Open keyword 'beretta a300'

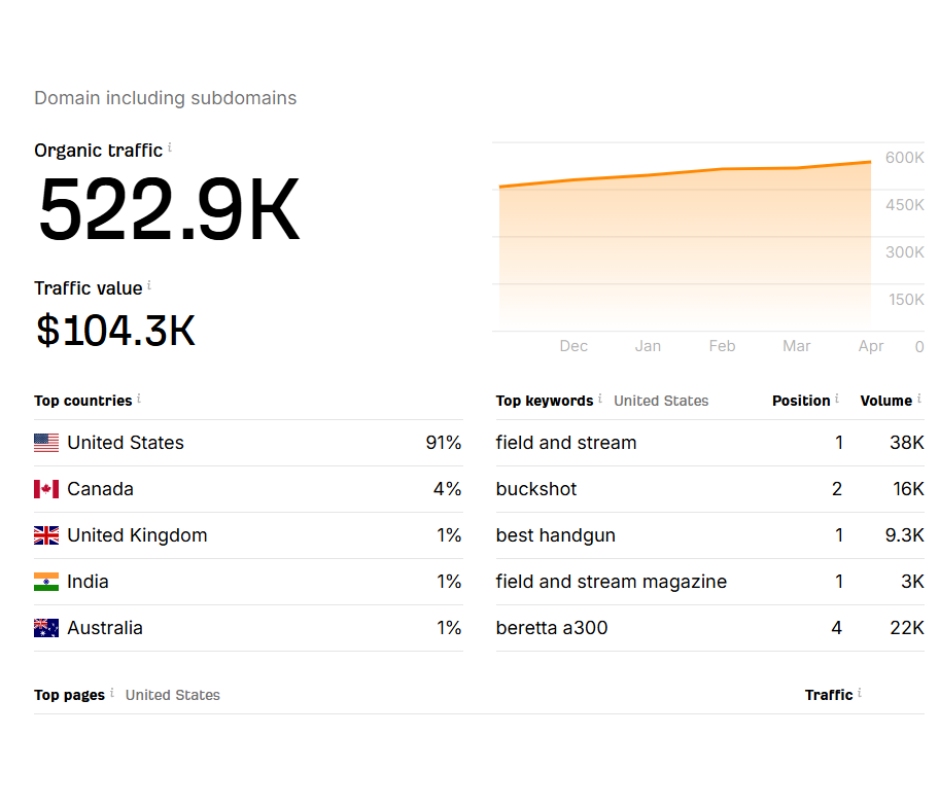tap(552, 628)
